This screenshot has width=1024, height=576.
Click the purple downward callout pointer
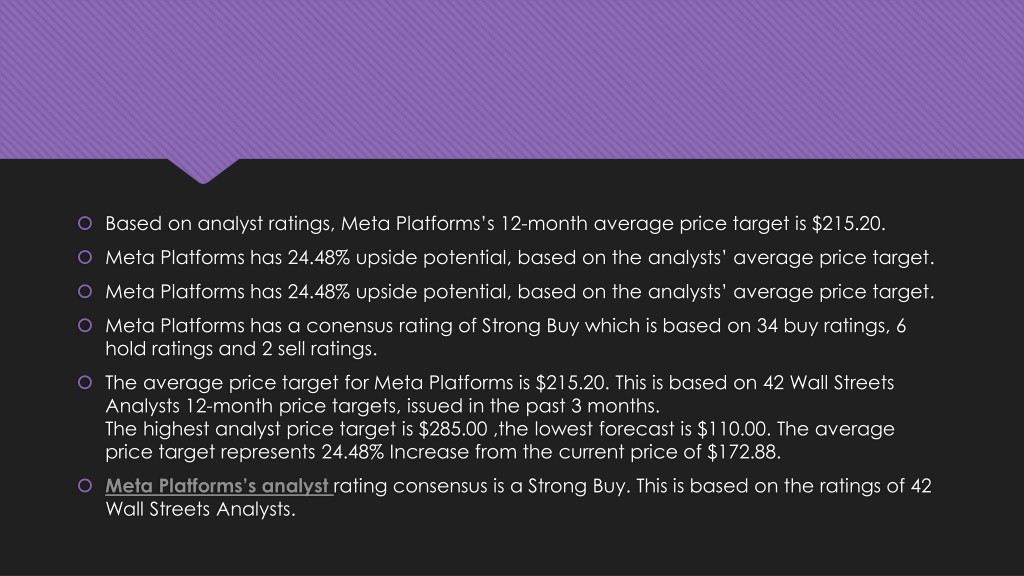point(203,170)
